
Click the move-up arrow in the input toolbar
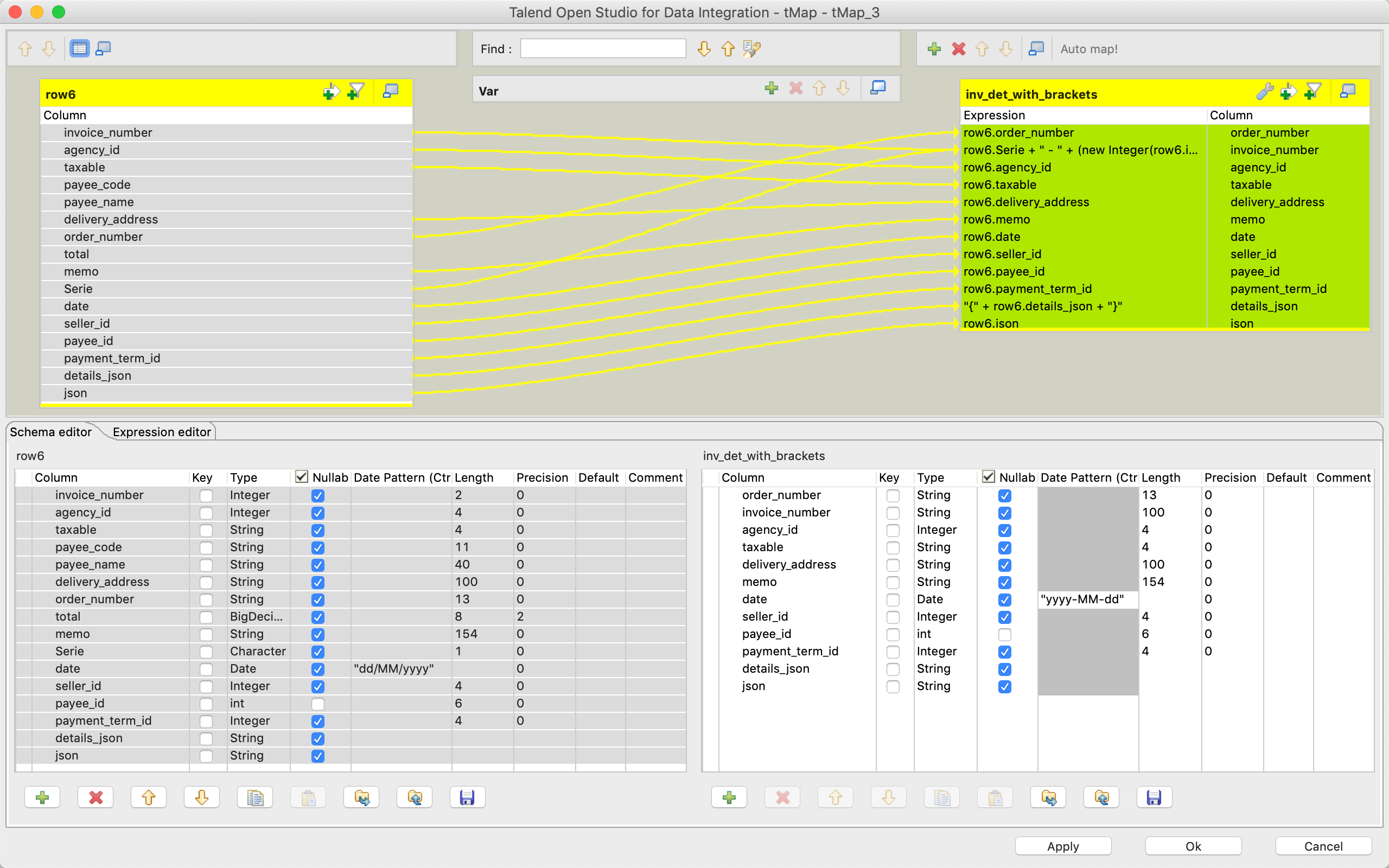(x=24, y=49)
